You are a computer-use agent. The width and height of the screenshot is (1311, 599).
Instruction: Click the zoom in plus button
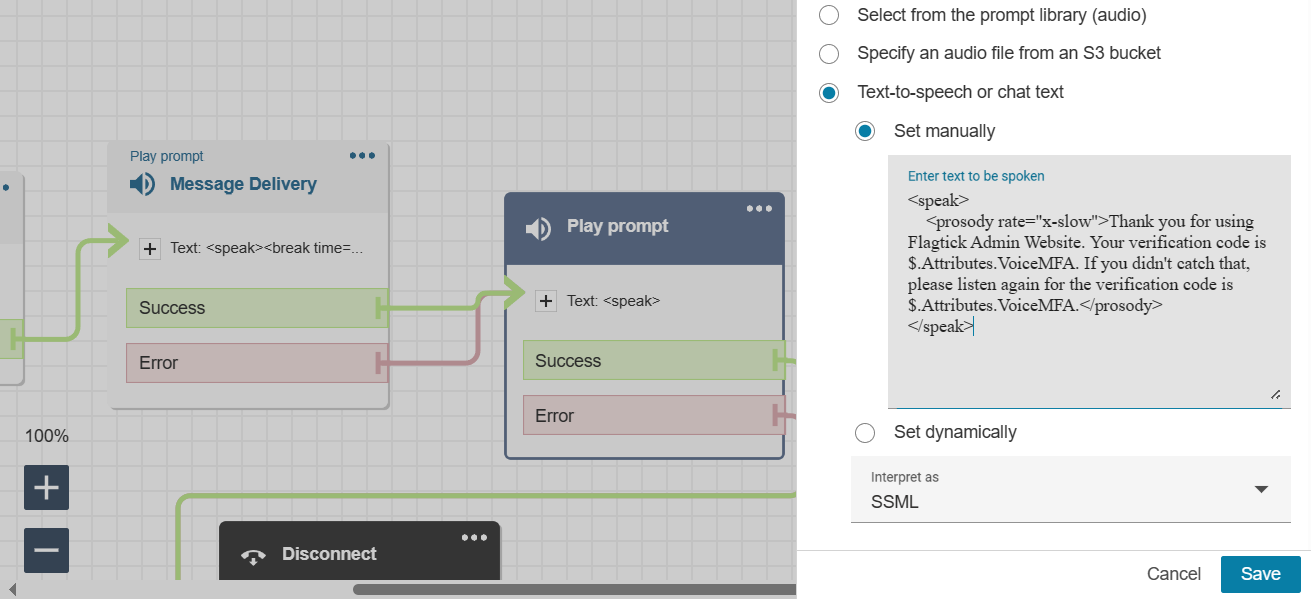tap(46, 488)
